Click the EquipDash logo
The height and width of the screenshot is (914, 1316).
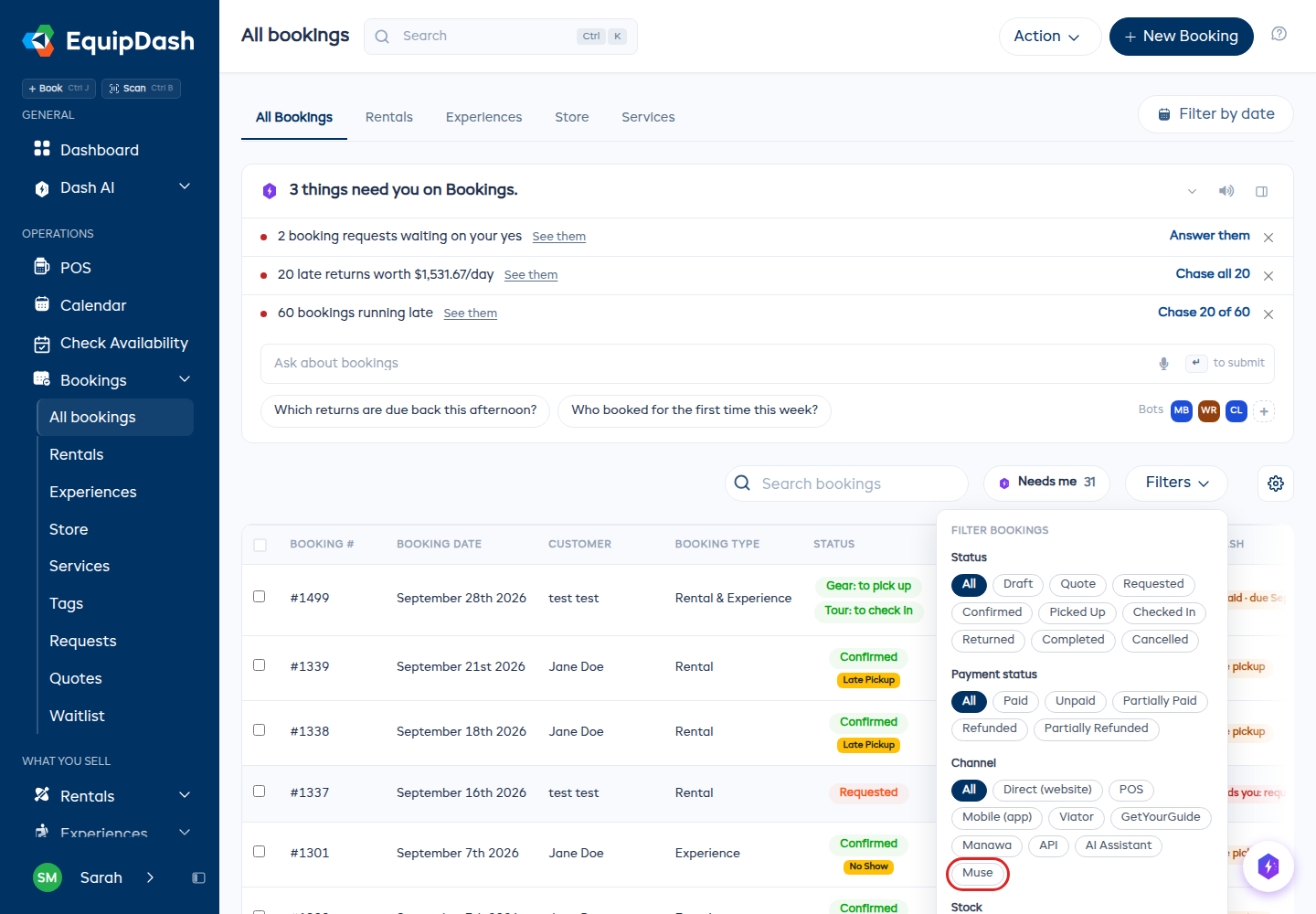(x=109, y=41)
